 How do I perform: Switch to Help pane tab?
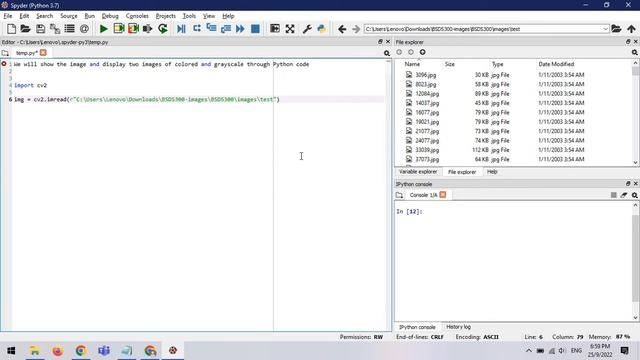pyautogui.click(x=492, y=172)
